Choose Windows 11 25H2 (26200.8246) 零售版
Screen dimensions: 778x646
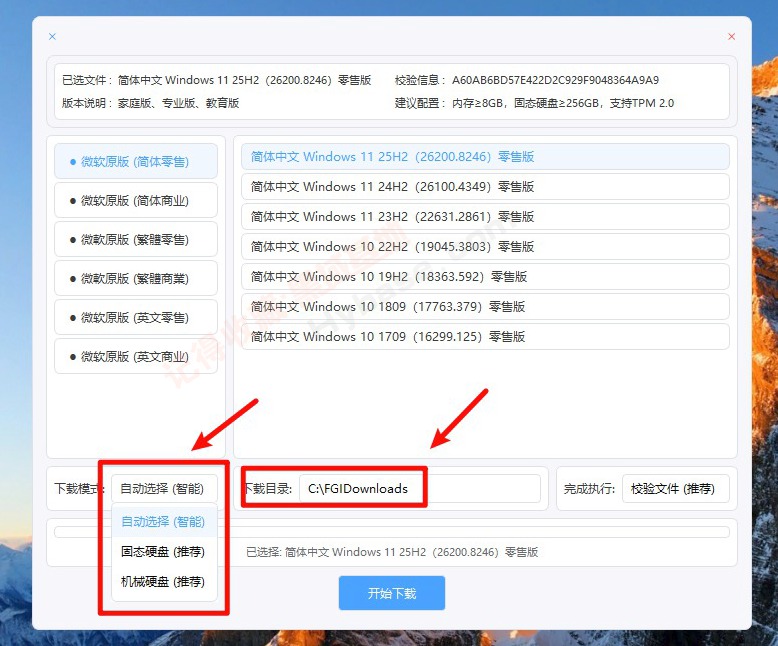[485, 157]
